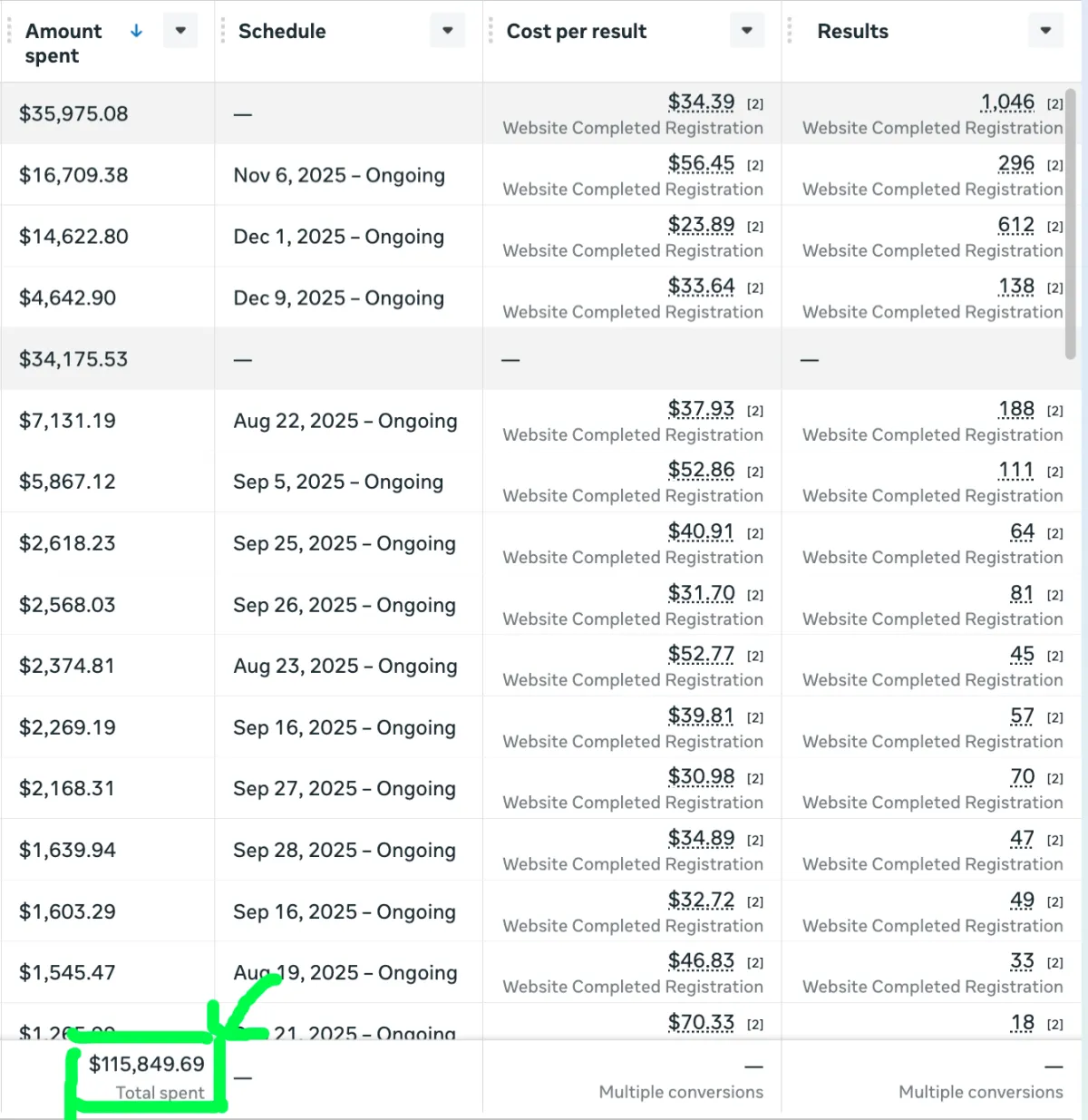The width and height of the screenshot is (1088, 1120).
Task: Select the $16,709.38 amount spent row
Action: (x=73, y=175)
